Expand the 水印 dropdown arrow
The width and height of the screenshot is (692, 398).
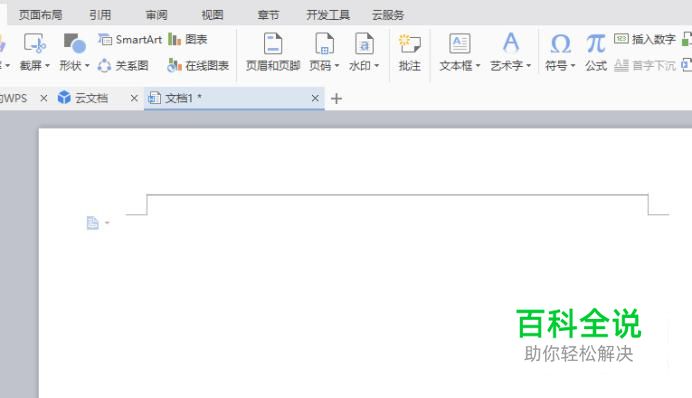(376, 66)
